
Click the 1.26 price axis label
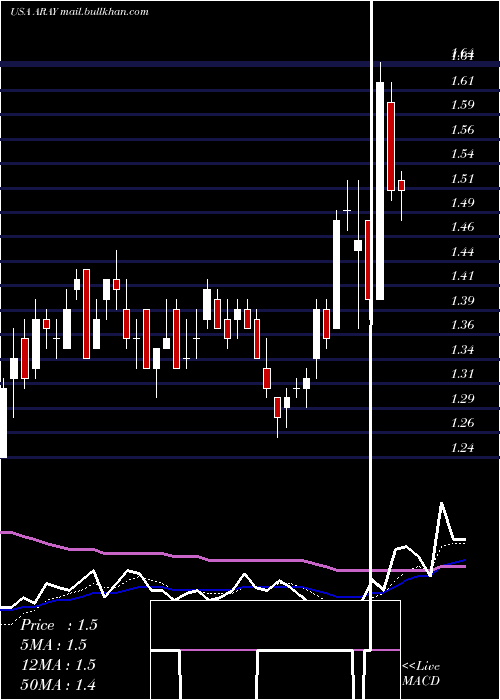(x=462, y=423)
